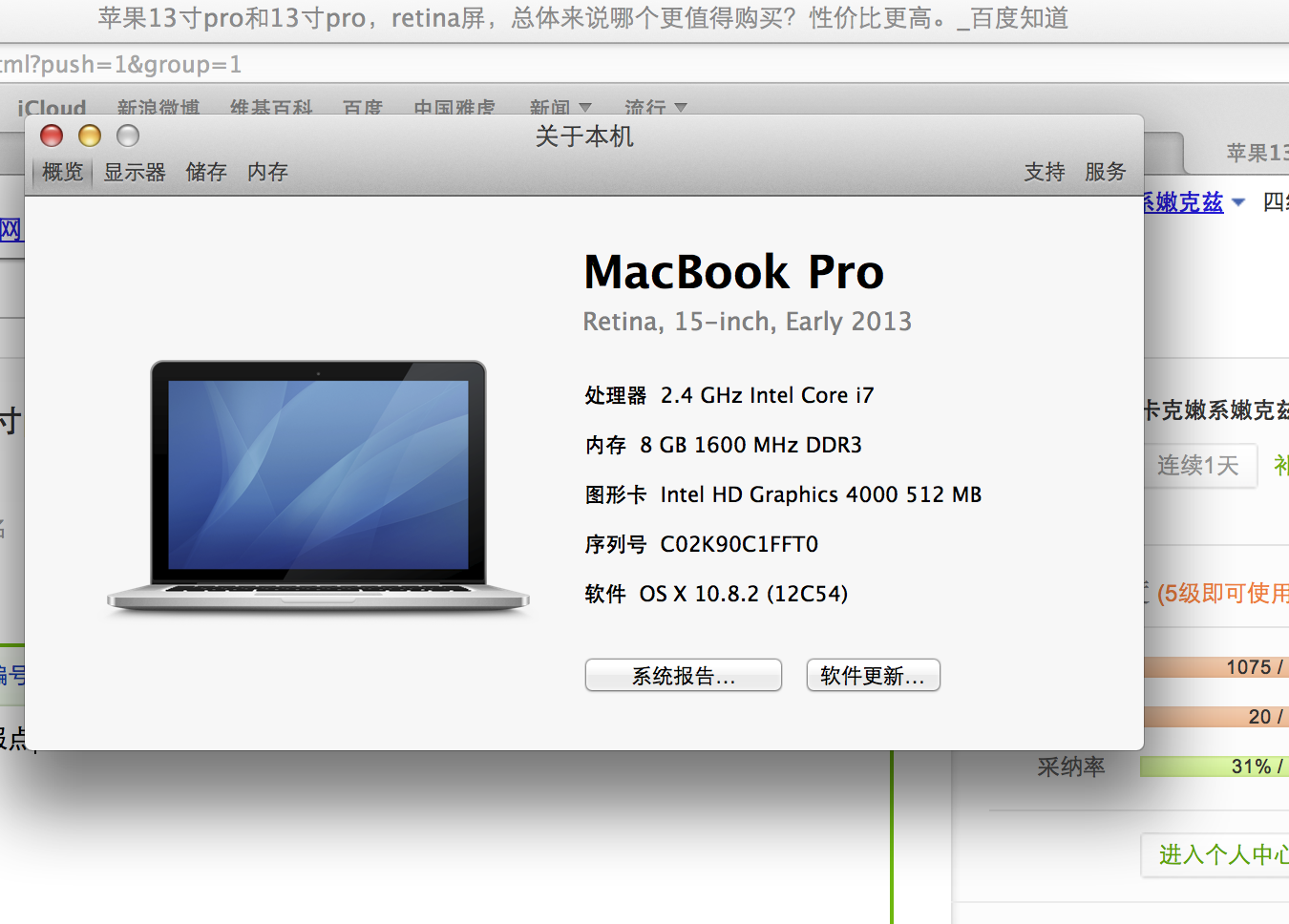This screenshot has width=1289, height=924.
Task: Click the 31% green 采纳率 progress bar
Action: click(1215, 766)
